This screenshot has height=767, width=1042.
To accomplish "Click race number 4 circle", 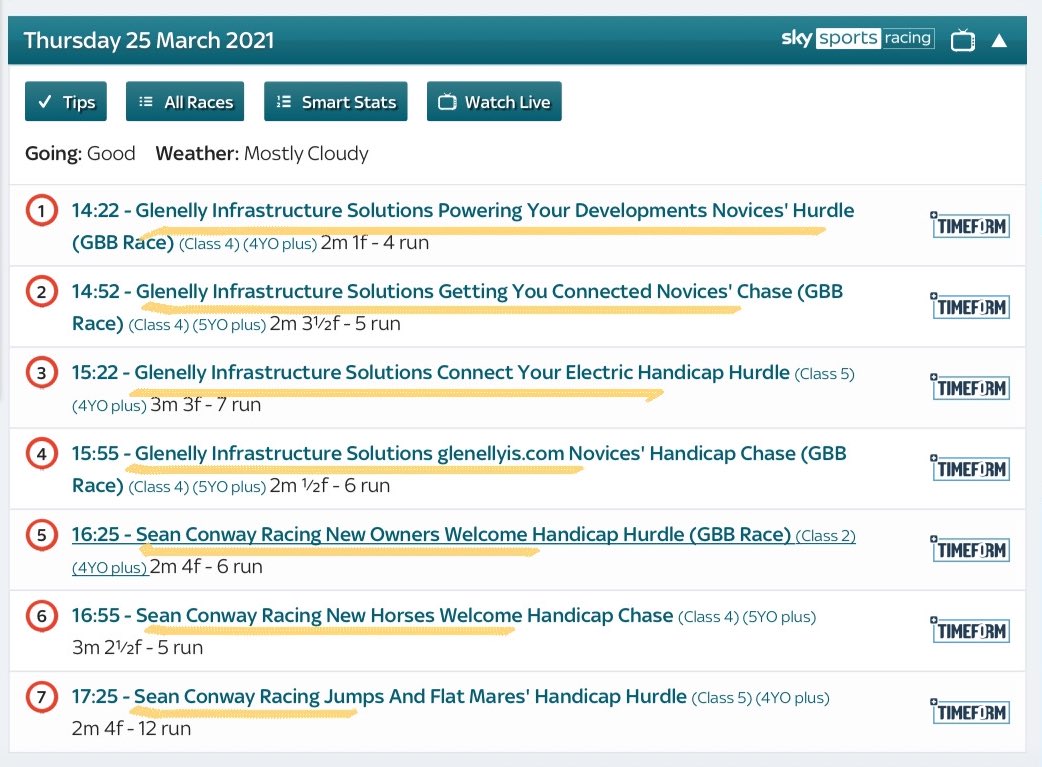I will coord(42,454).
